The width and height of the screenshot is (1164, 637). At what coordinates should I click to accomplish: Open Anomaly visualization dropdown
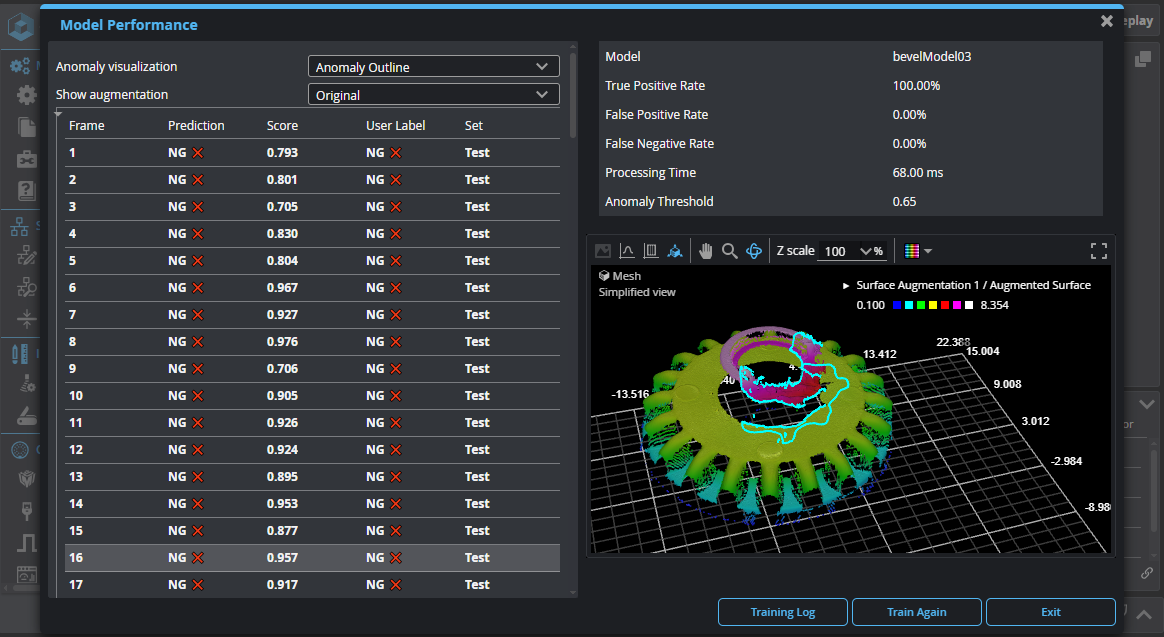(x=433, y=67)
